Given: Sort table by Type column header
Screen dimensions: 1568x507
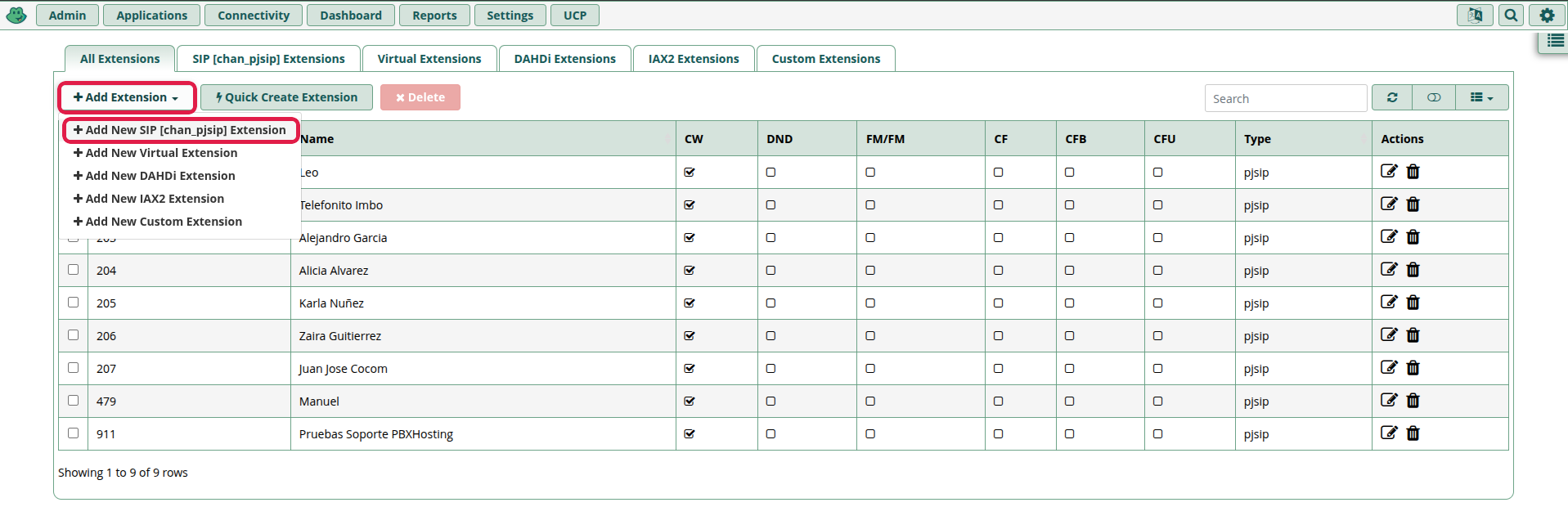Looking at the screenshot, I should click(x=1303, y=139).
